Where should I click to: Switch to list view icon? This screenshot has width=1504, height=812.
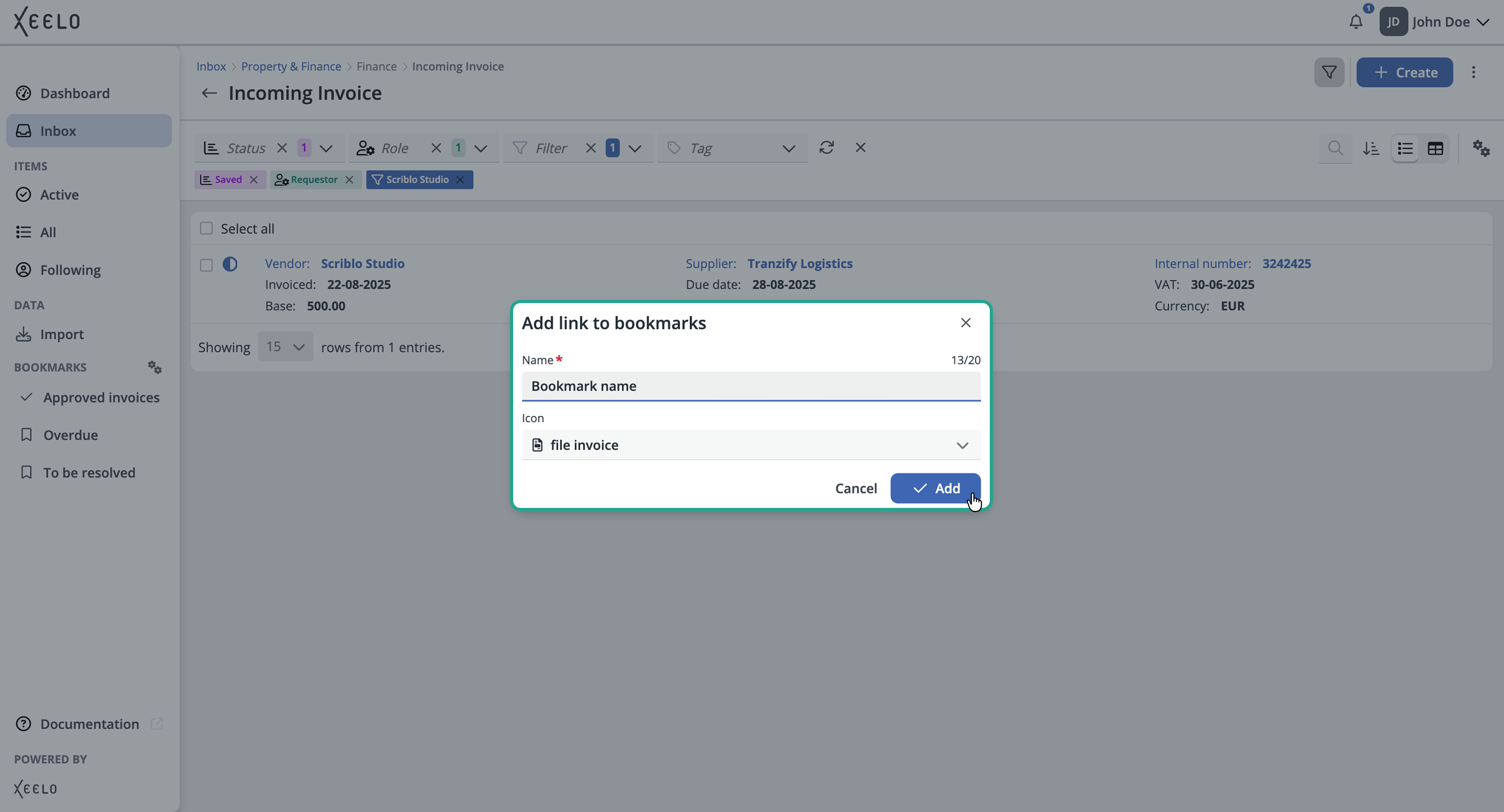1405,148
